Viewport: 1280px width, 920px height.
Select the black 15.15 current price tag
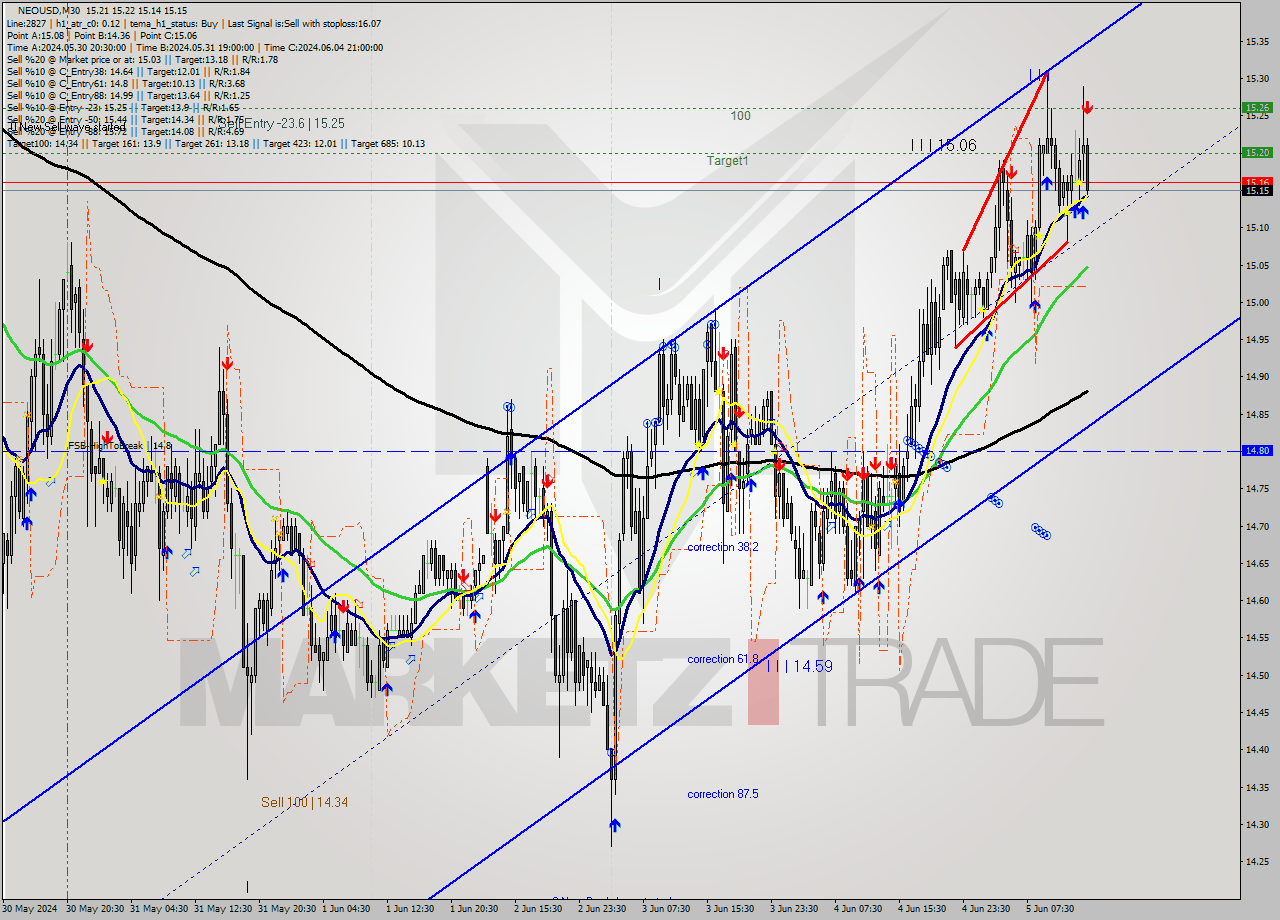coord(1256,190)
